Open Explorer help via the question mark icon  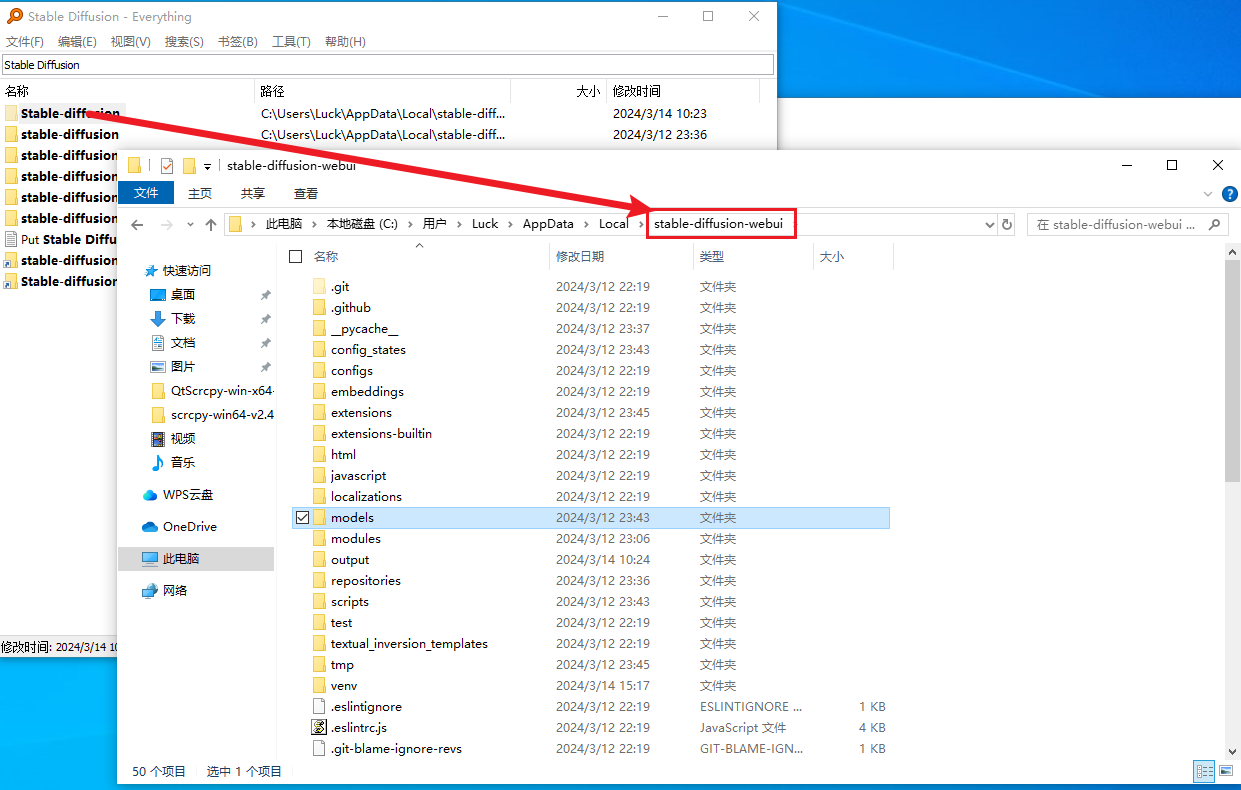click(x=1230, y=194)
